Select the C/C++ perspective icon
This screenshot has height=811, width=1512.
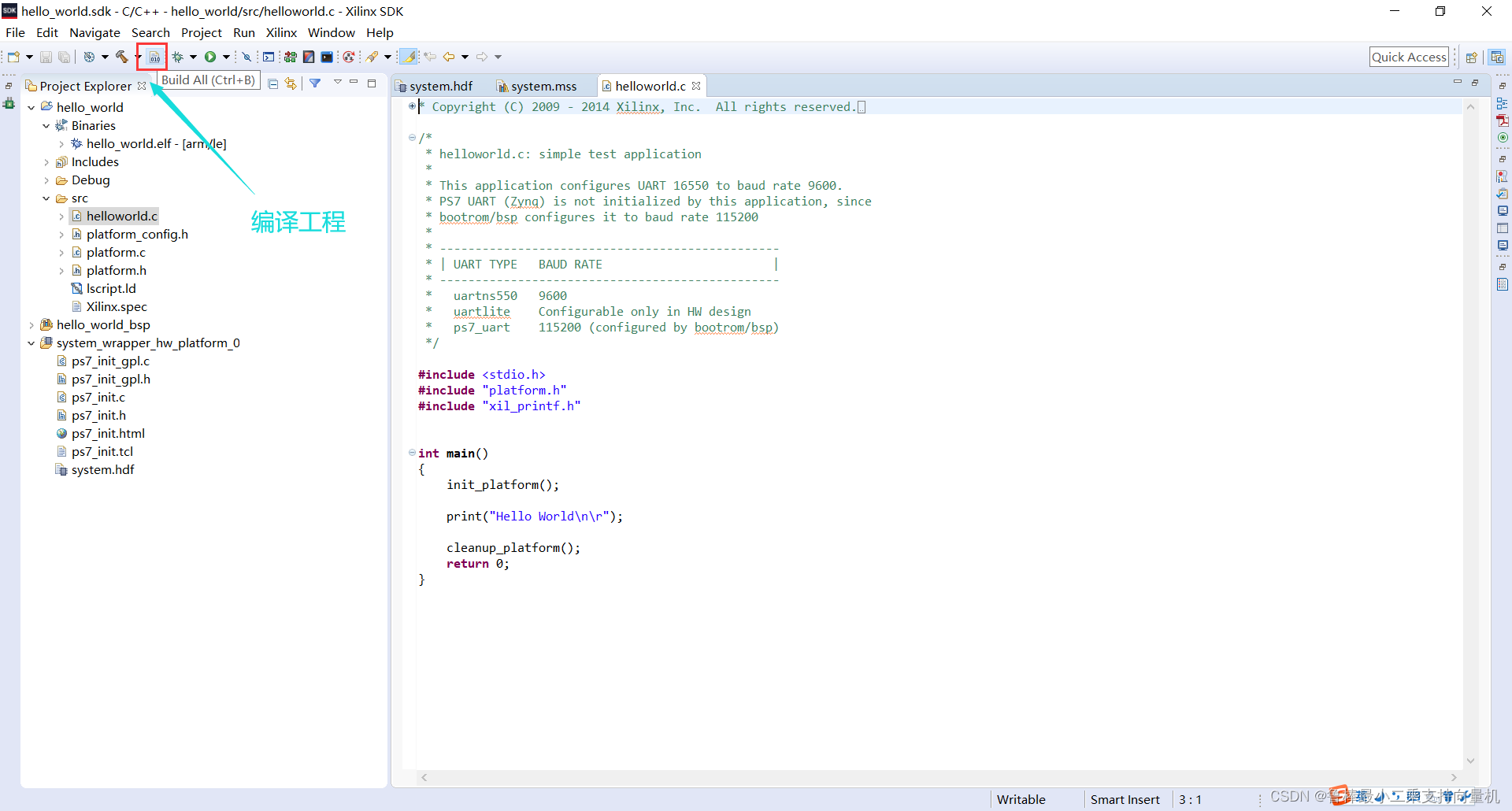[1497, 57]
